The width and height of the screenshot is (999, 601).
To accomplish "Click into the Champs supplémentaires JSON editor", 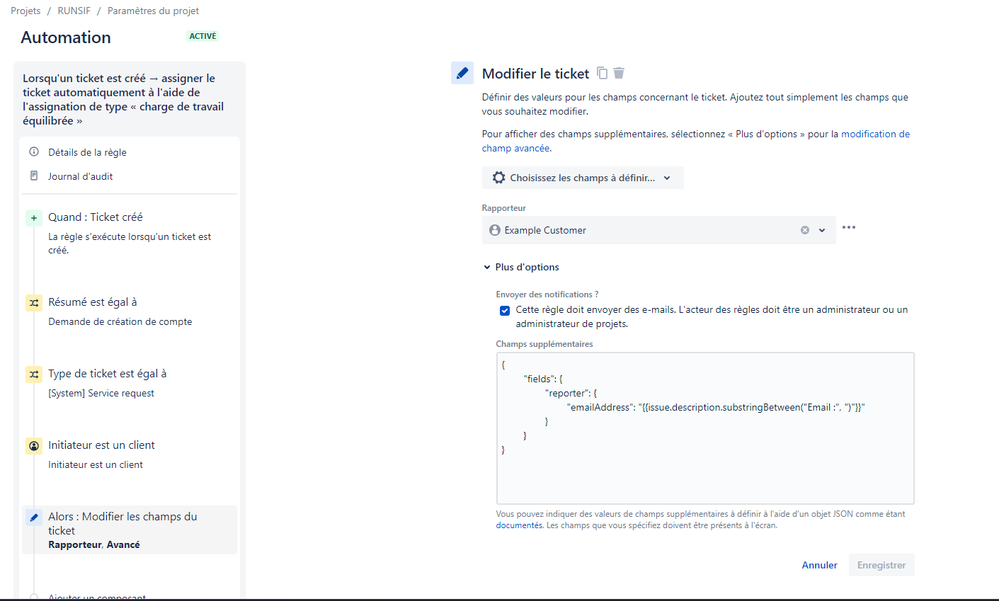I will (x=705, y=428).
